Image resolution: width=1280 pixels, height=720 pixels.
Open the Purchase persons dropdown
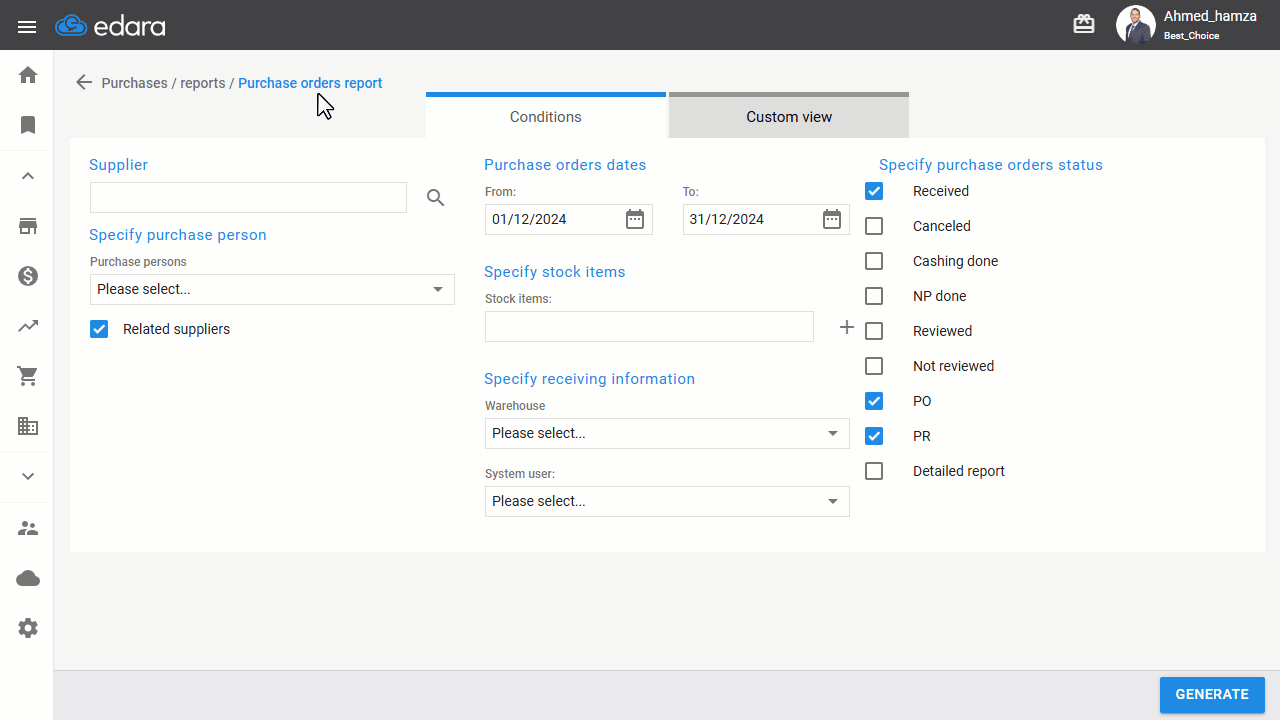pos(272,289)
